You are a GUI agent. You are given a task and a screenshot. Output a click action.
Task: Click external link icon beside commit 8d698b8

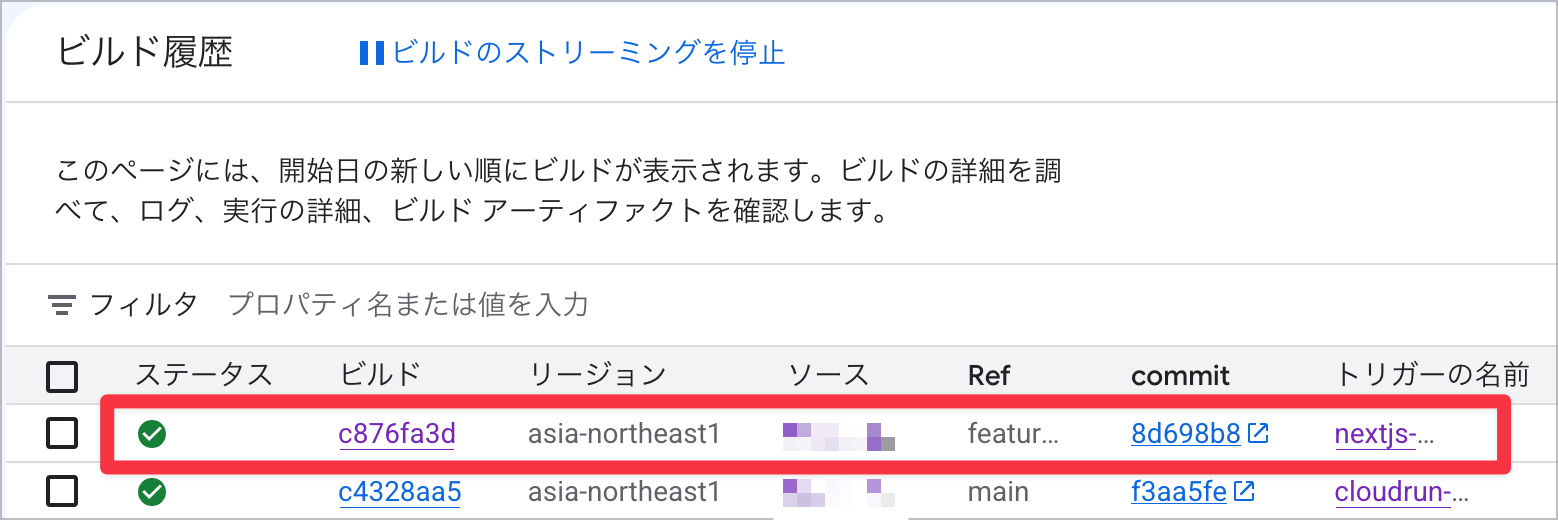[x=1259, y=433]
